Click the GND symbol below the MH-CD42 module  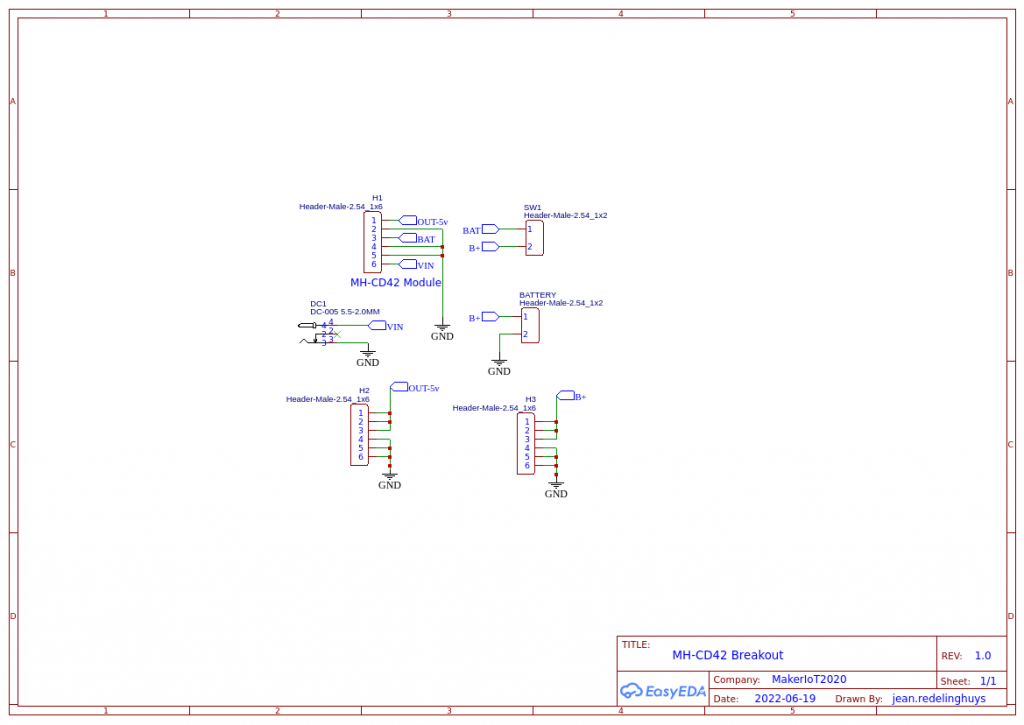[442, 331]
